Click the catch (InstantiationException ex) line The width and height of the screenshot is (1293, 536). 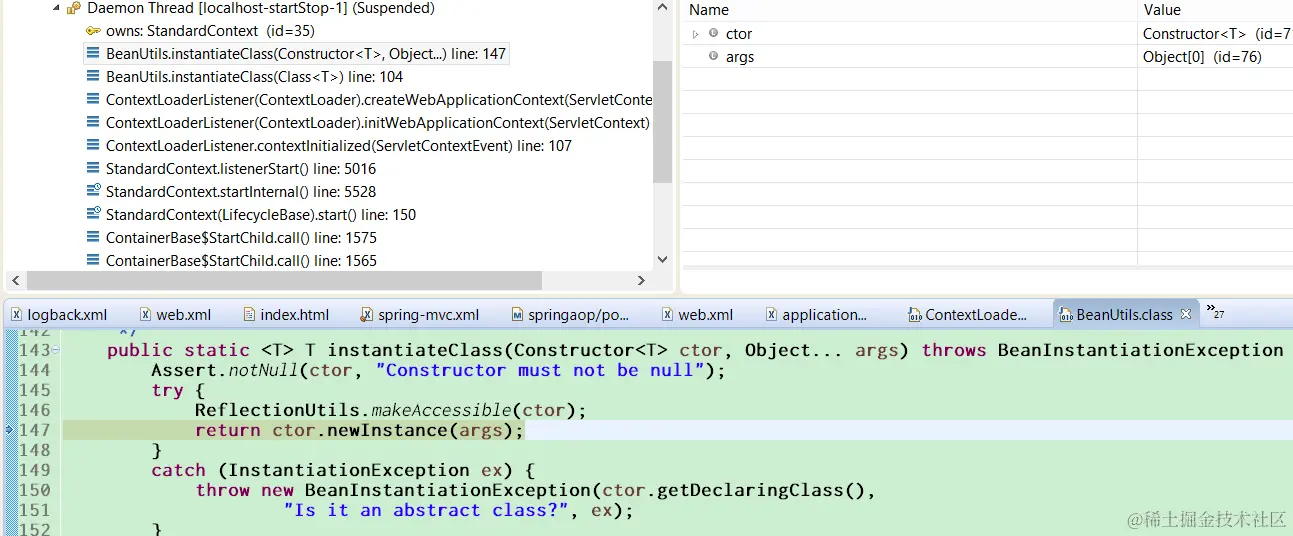(344, 470)
